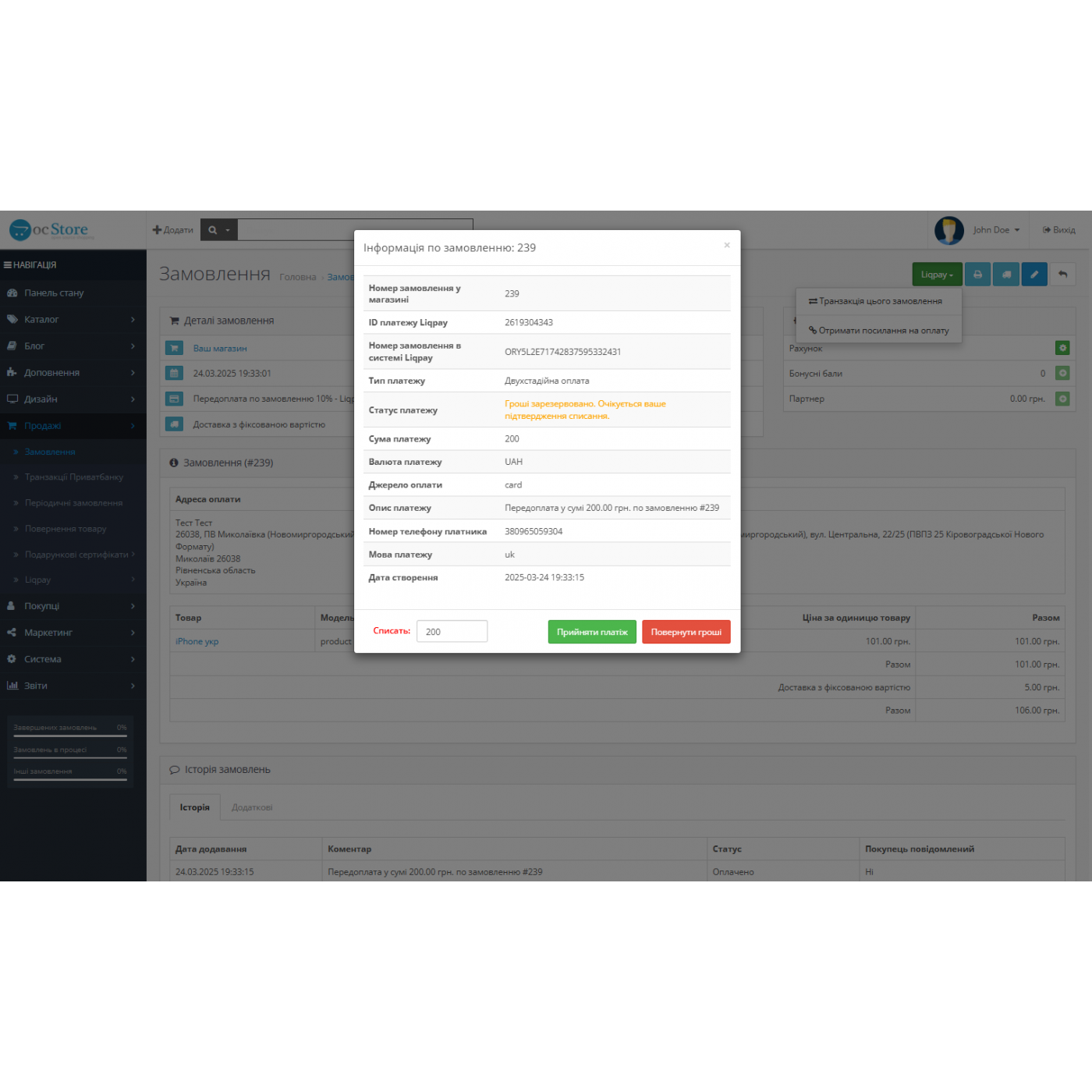Open search type dropdown in header
The width and height of the screenshot is (1092, 1092).
218,230
